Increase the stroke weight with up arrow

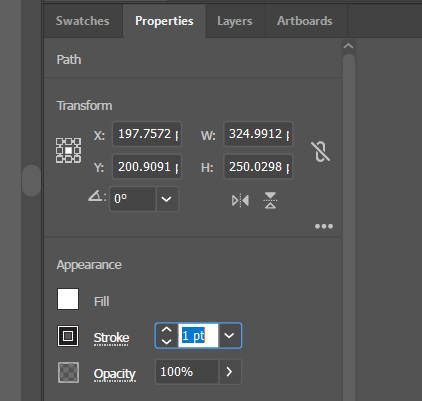(x=166, y=330)
